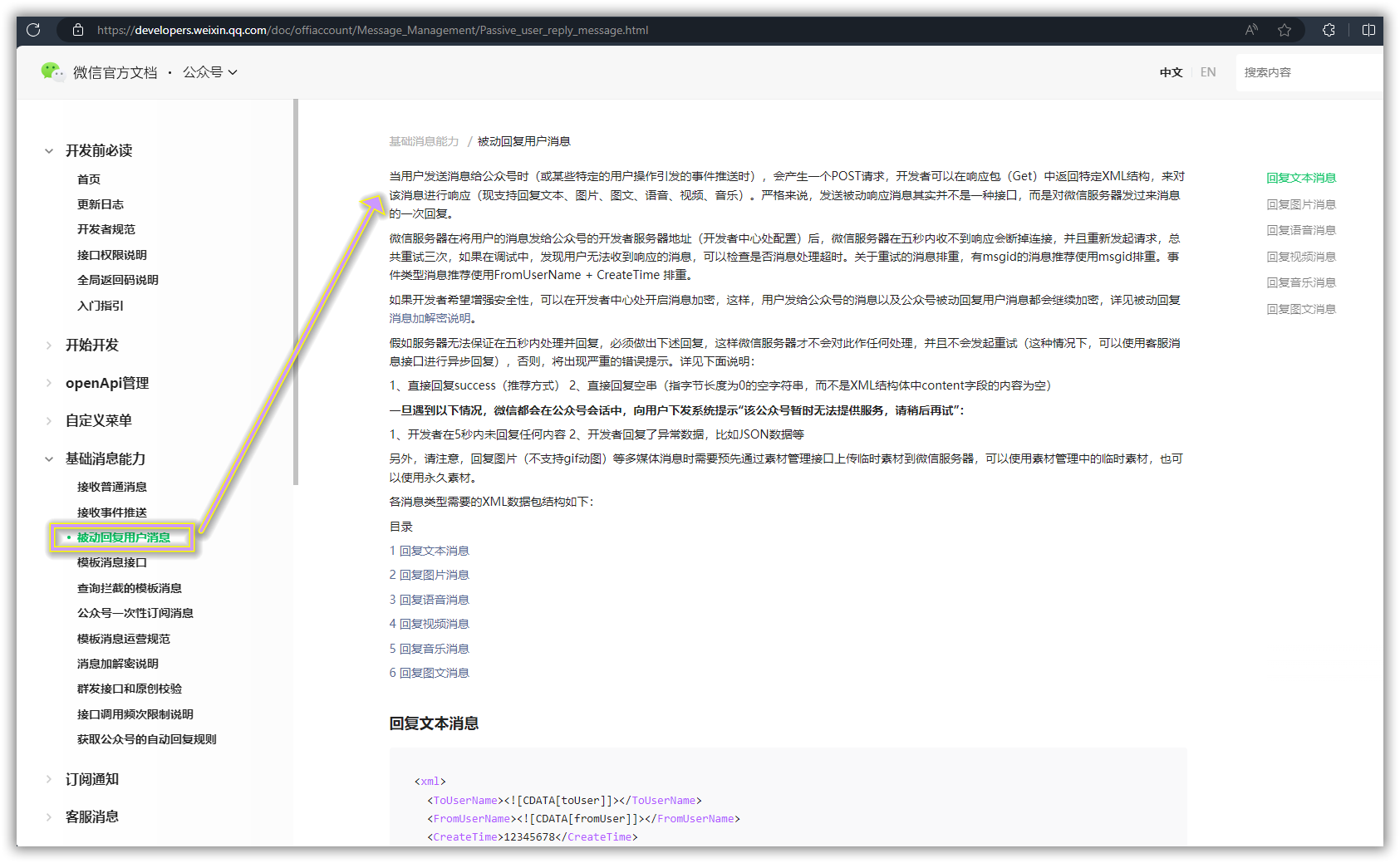Open 群发接口和原创校验 in sidebar
This screenshot has height=863, width=1400.
(130, 689)
